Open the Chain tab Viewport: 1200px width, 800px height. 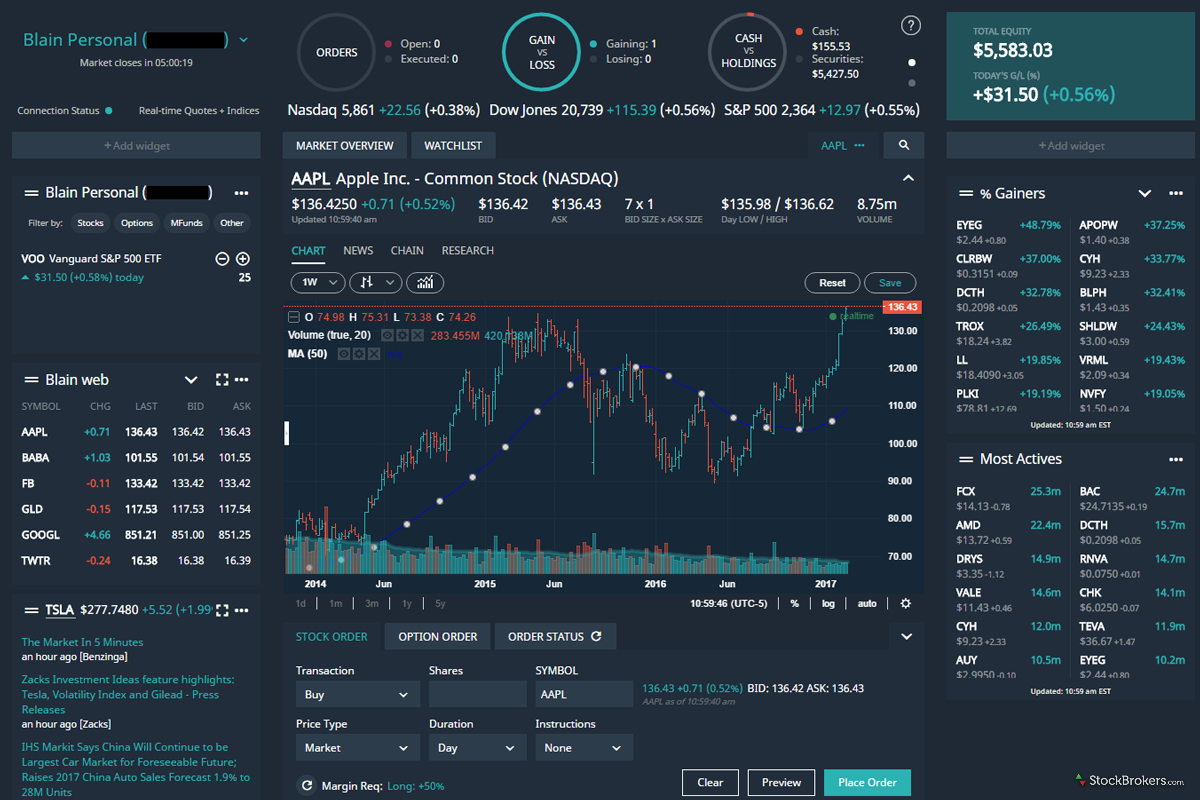click(x=408, y=251)
